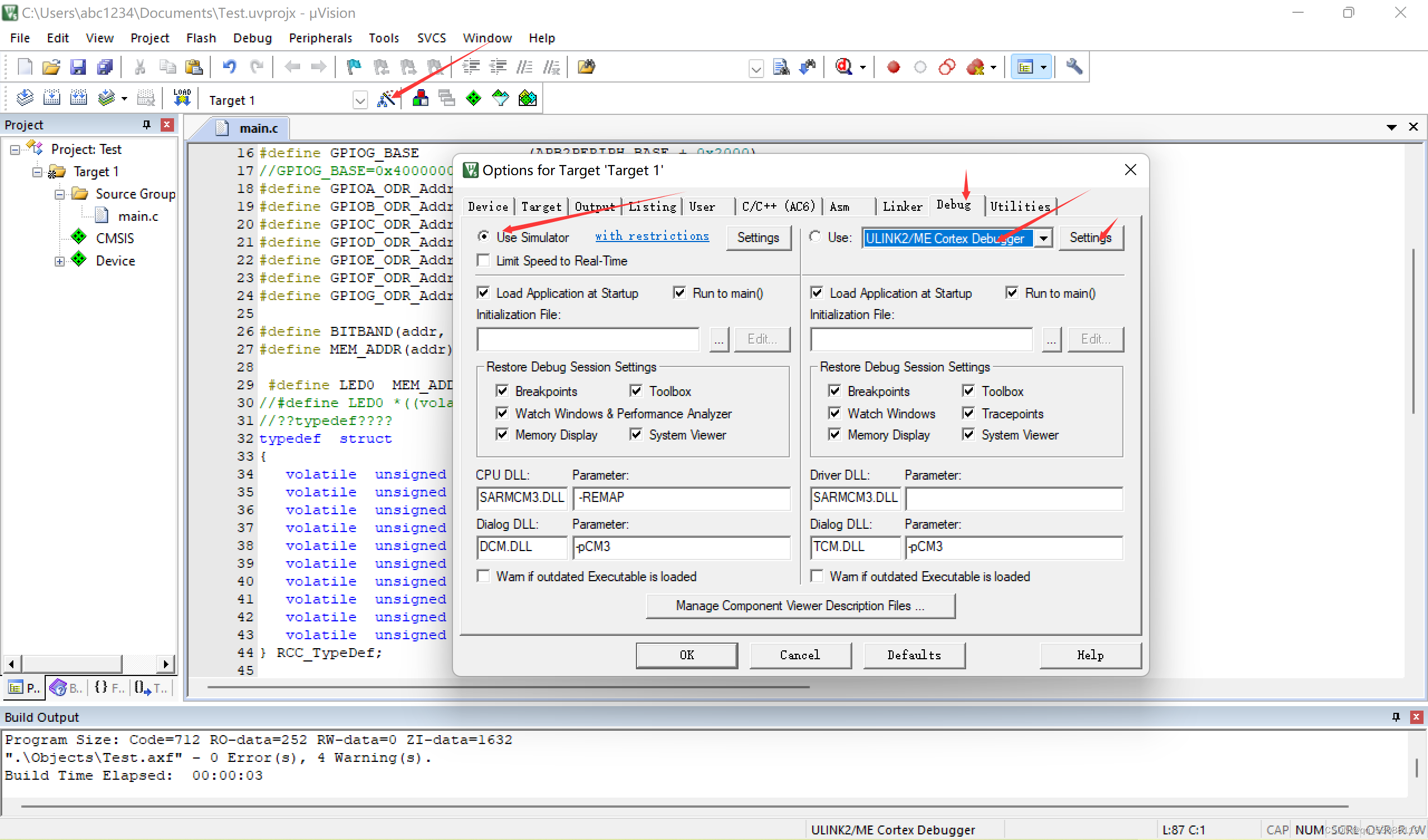
Task: Switch to the Utilities tab
Action: pyautogui.click(x=1020, y=206)
